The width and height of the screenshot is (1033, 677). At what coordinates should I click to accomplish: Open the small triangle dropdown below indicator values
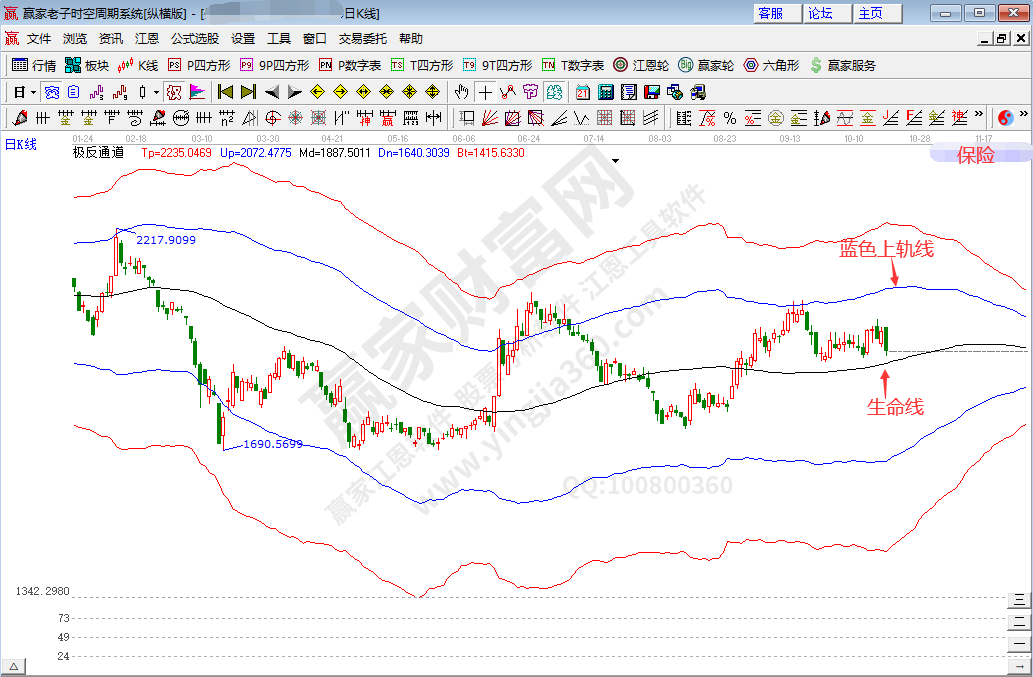[x=615, y=160]
